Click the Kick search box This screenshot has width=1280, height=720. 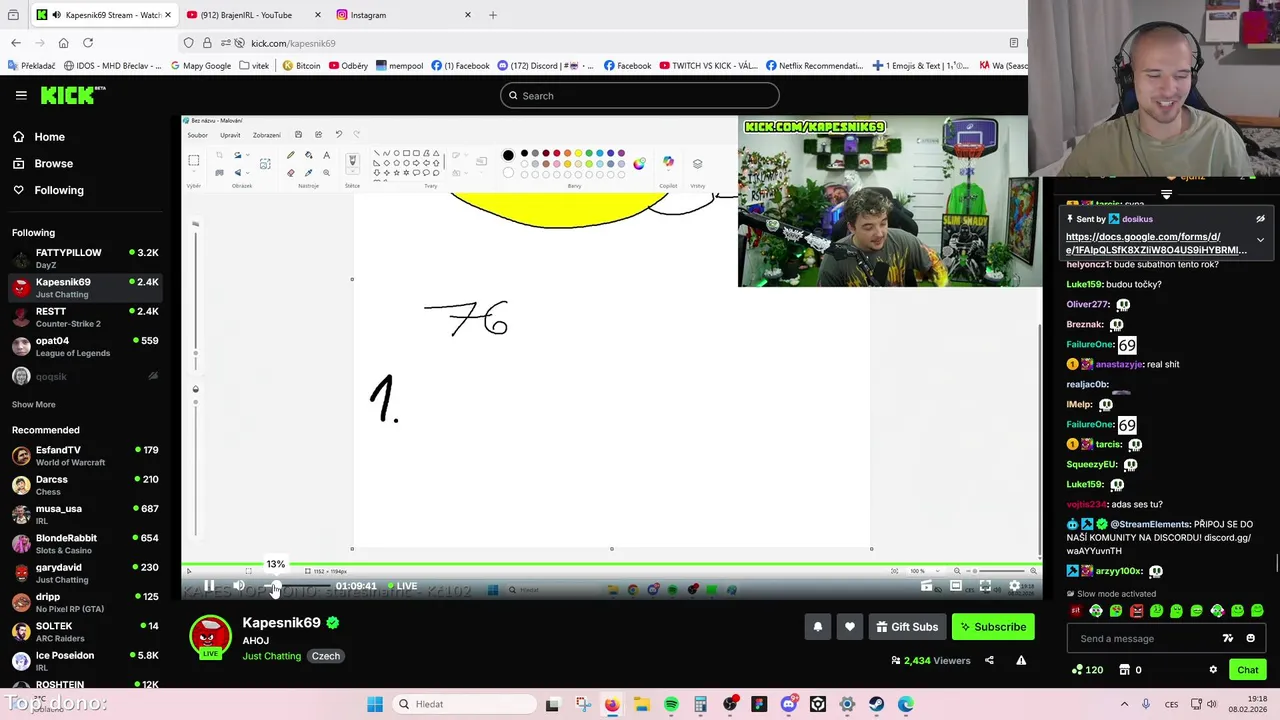[640, 96]
